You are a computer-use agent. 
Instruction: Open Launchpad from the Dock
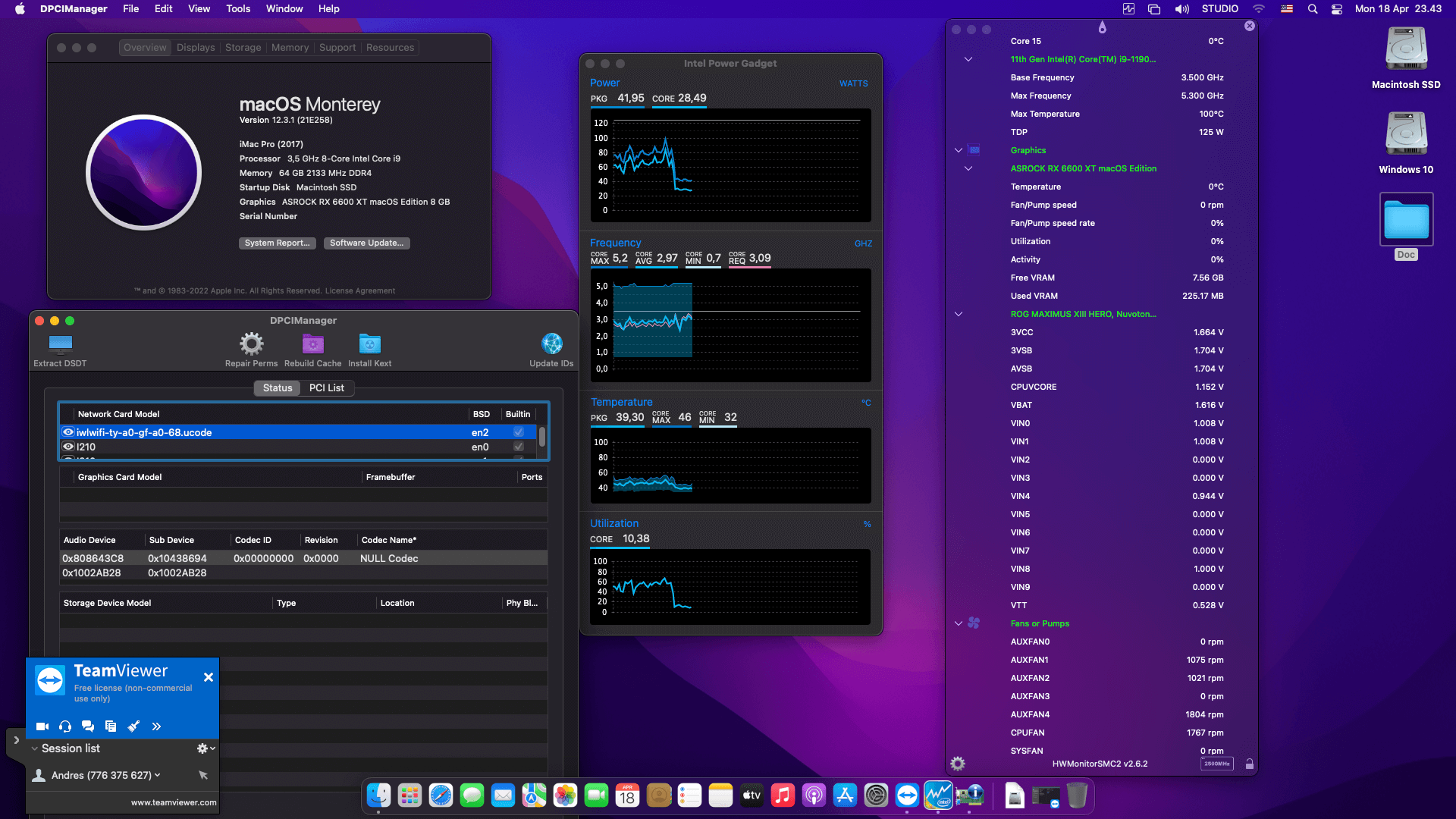pyautogui.click(x=409, y=795)
